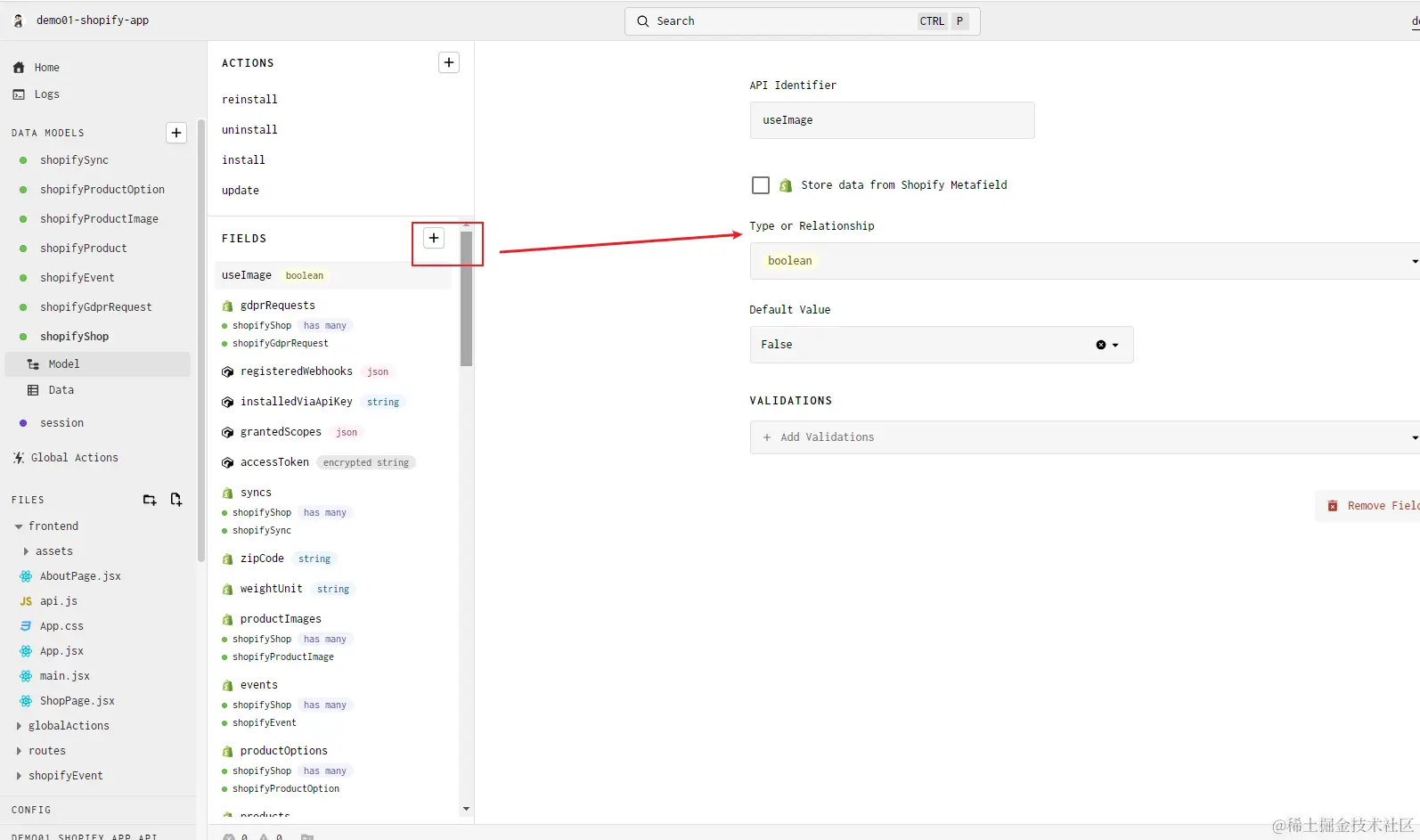This screenshot has height=840, width=1420.
Task: Click the add Fields plus button
Action: (x=434, y=238)
